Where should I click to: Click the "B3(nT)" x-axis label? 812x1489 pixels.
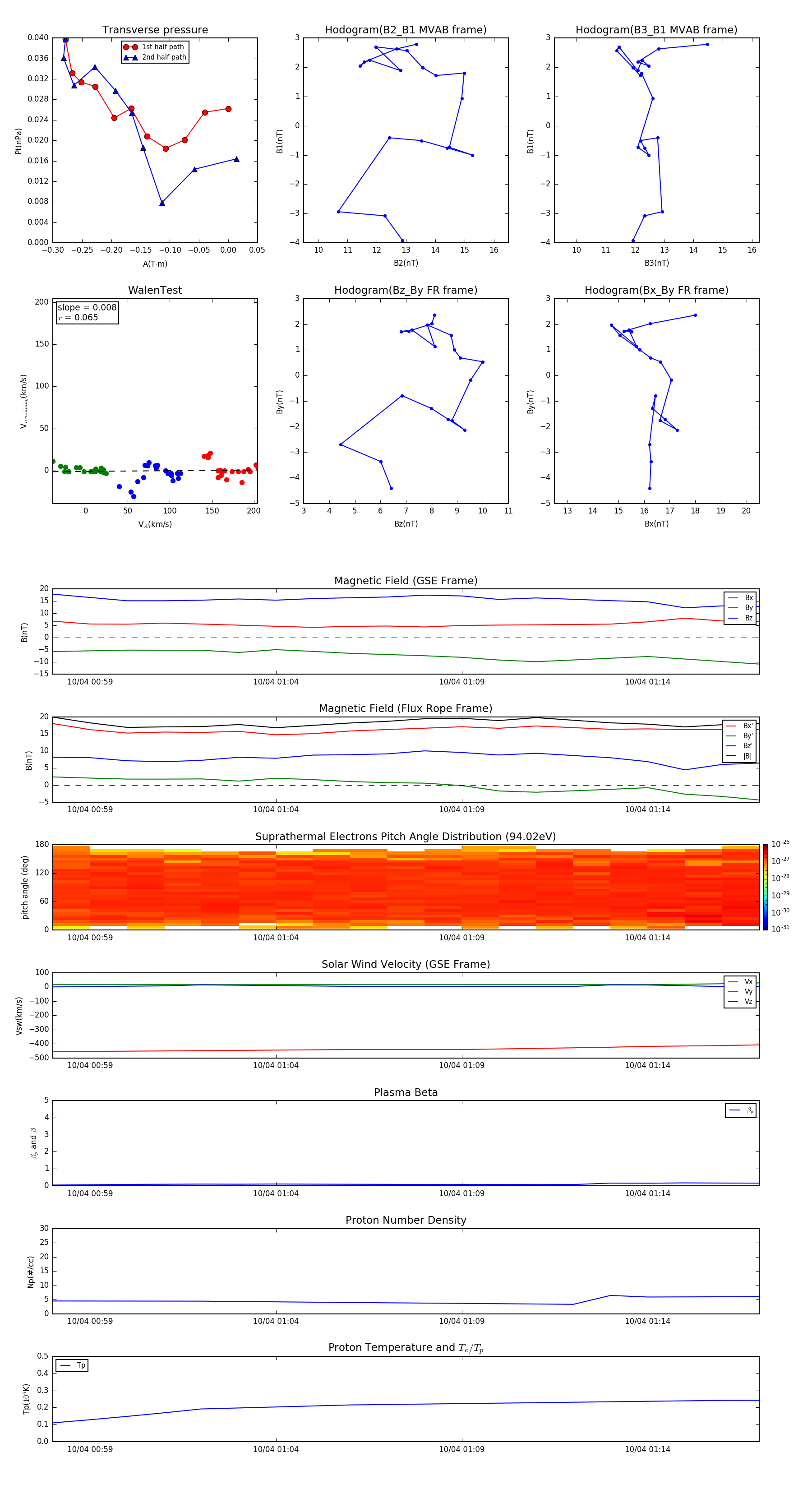click(x=656, y=263)
